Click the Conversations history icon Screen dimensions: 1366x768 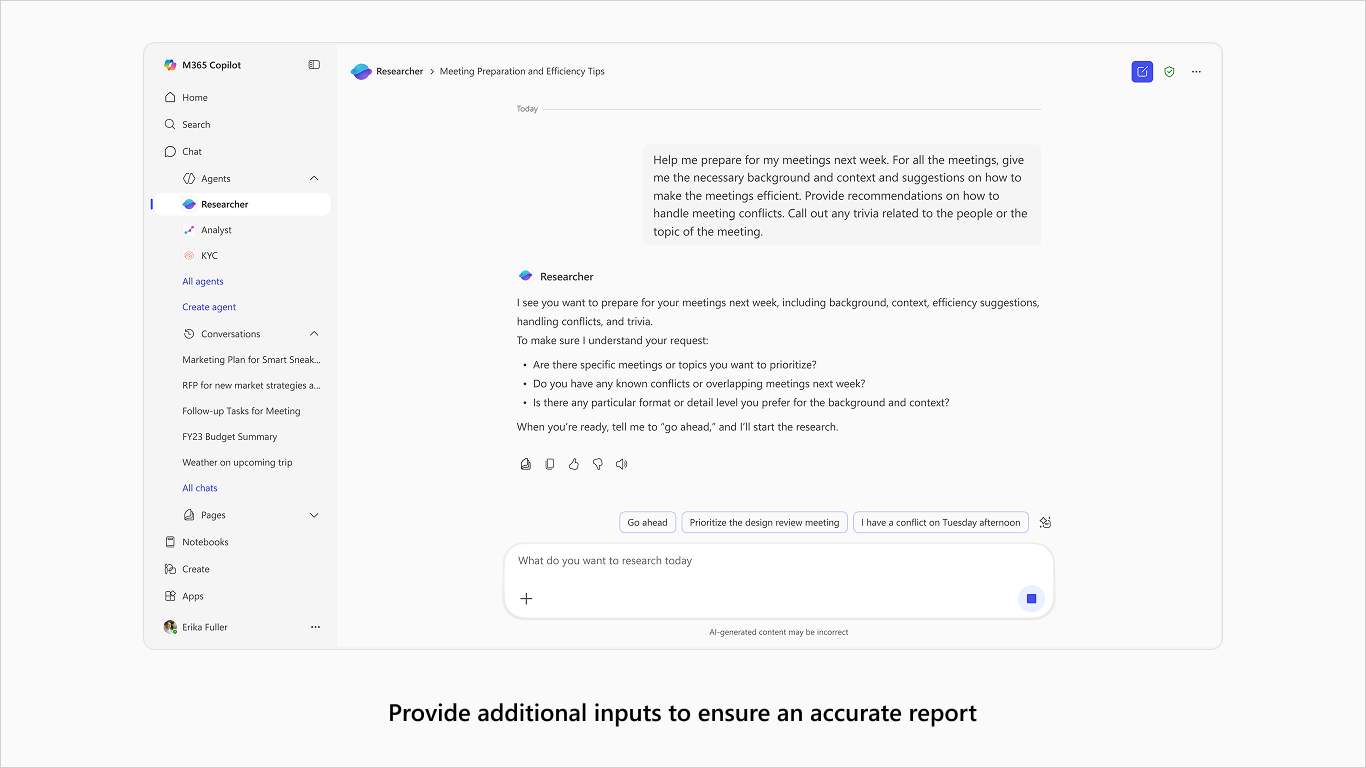tap(189, 334)
